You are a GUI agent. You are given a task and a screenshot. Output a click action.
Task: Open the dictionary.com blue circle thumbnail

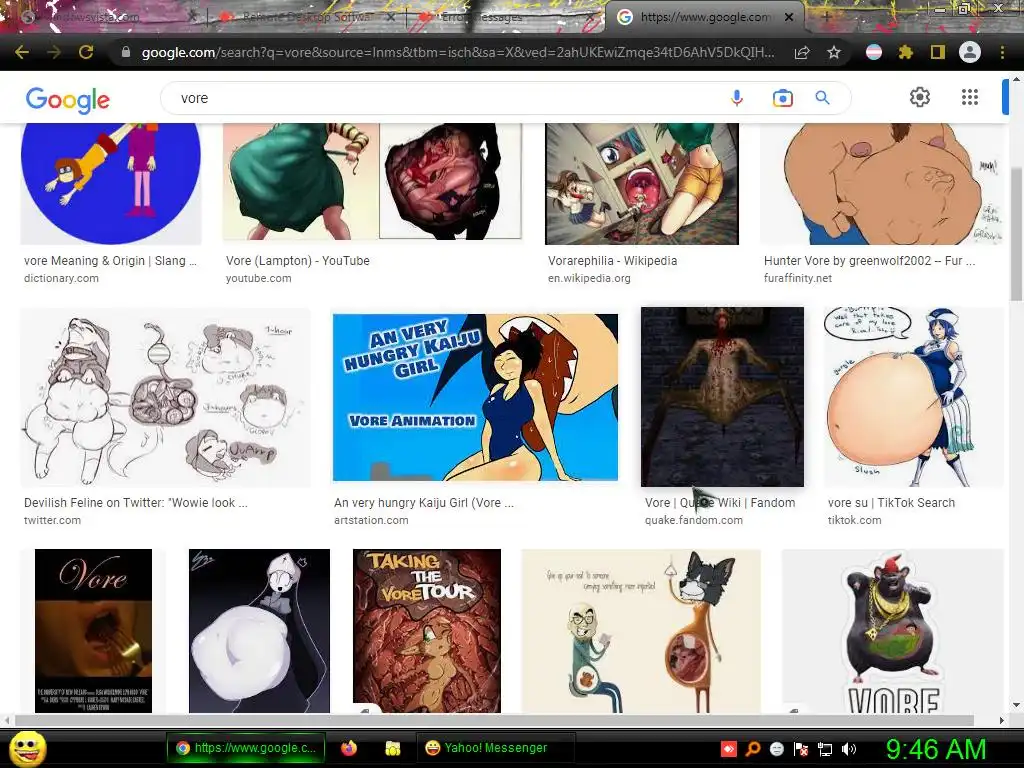(x=111, y=184)
